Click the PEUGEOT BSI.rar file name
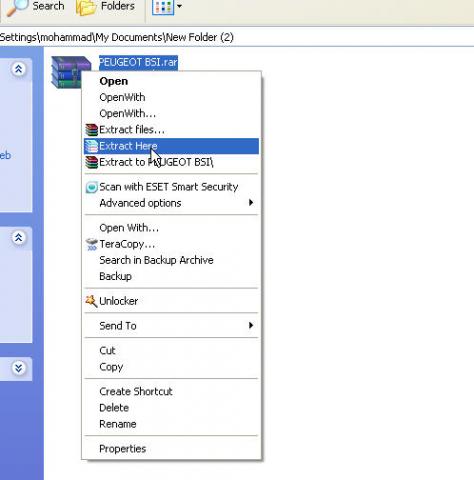Viewport: 474px width, 480px height. 138,62
